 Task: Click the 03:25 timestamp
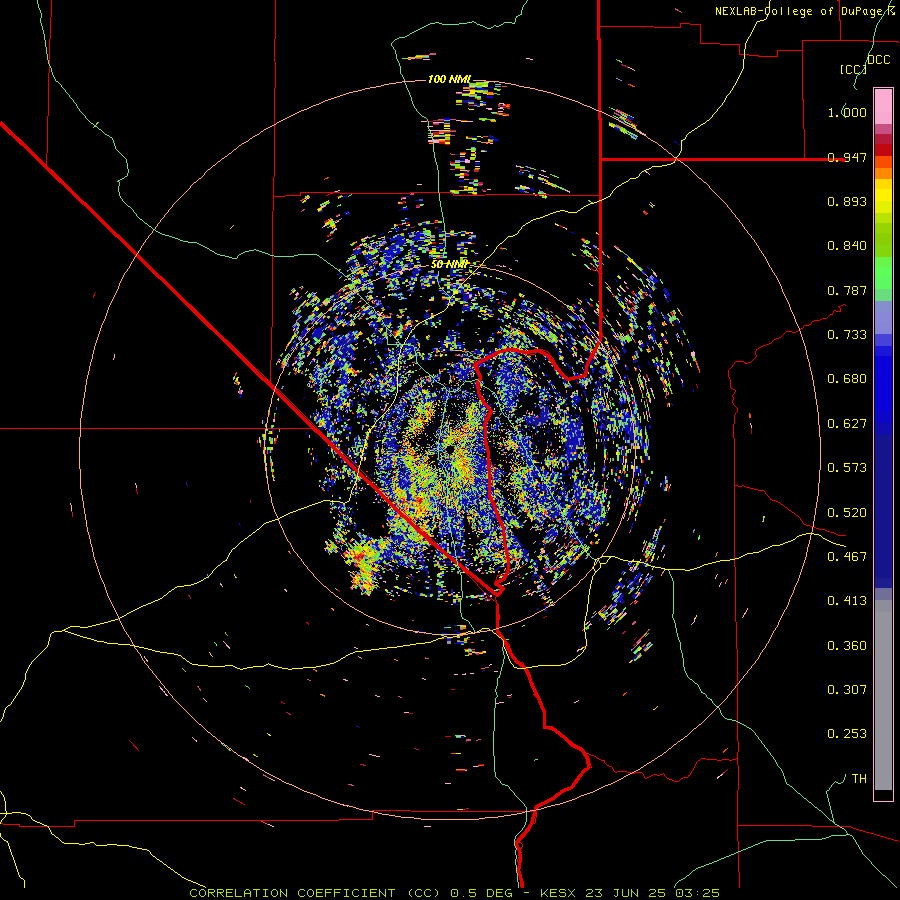point(696,893)
